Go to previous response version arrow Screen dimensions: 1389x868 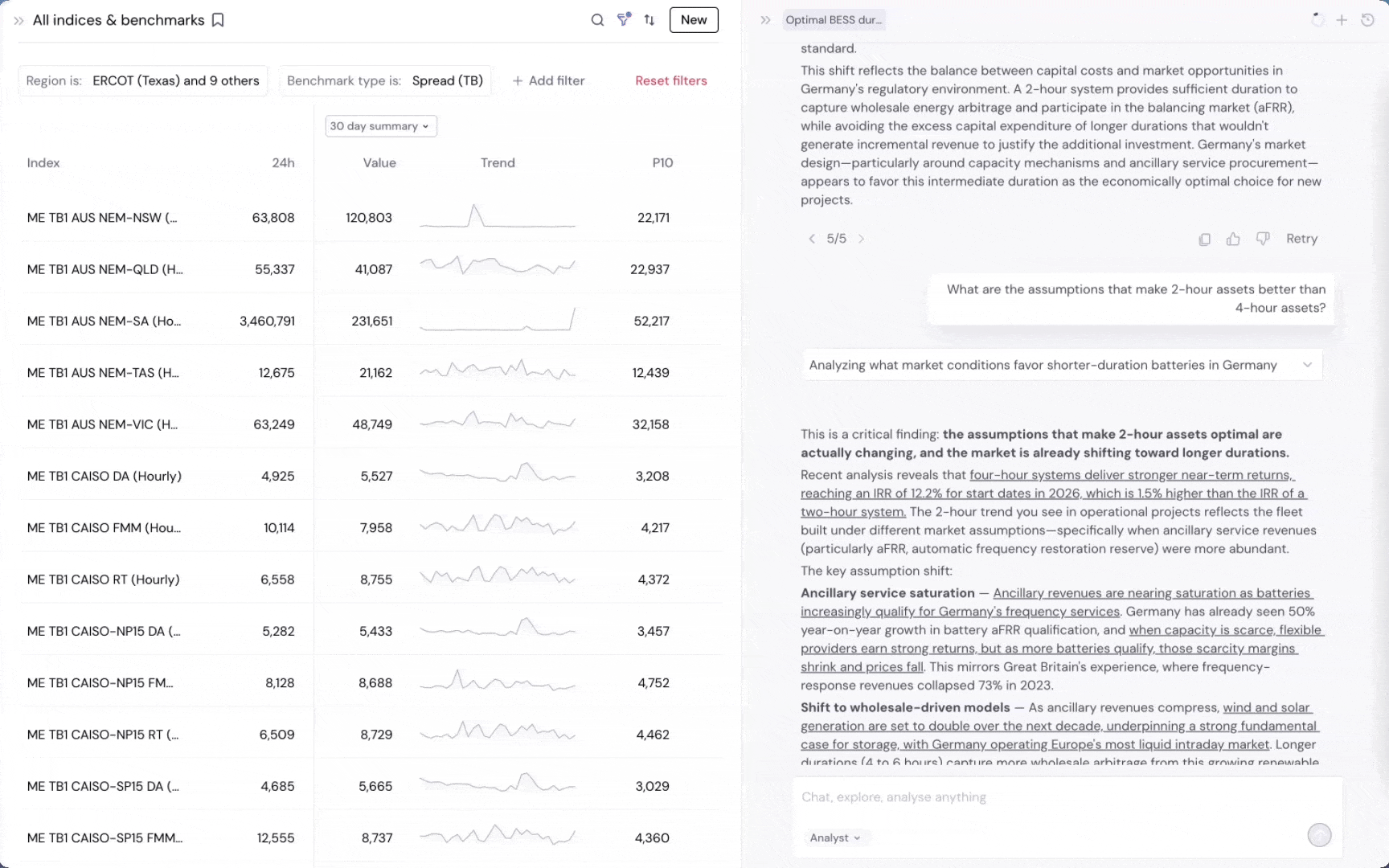pos(812,239)
